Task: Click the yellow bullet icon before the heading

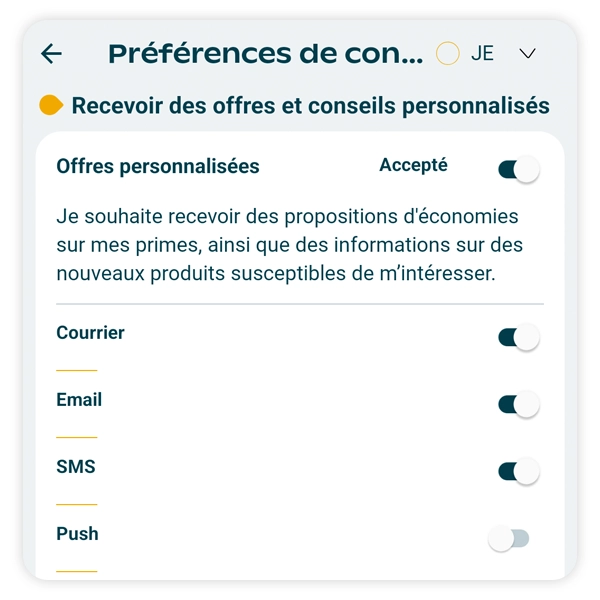Action: coord(51,105)
